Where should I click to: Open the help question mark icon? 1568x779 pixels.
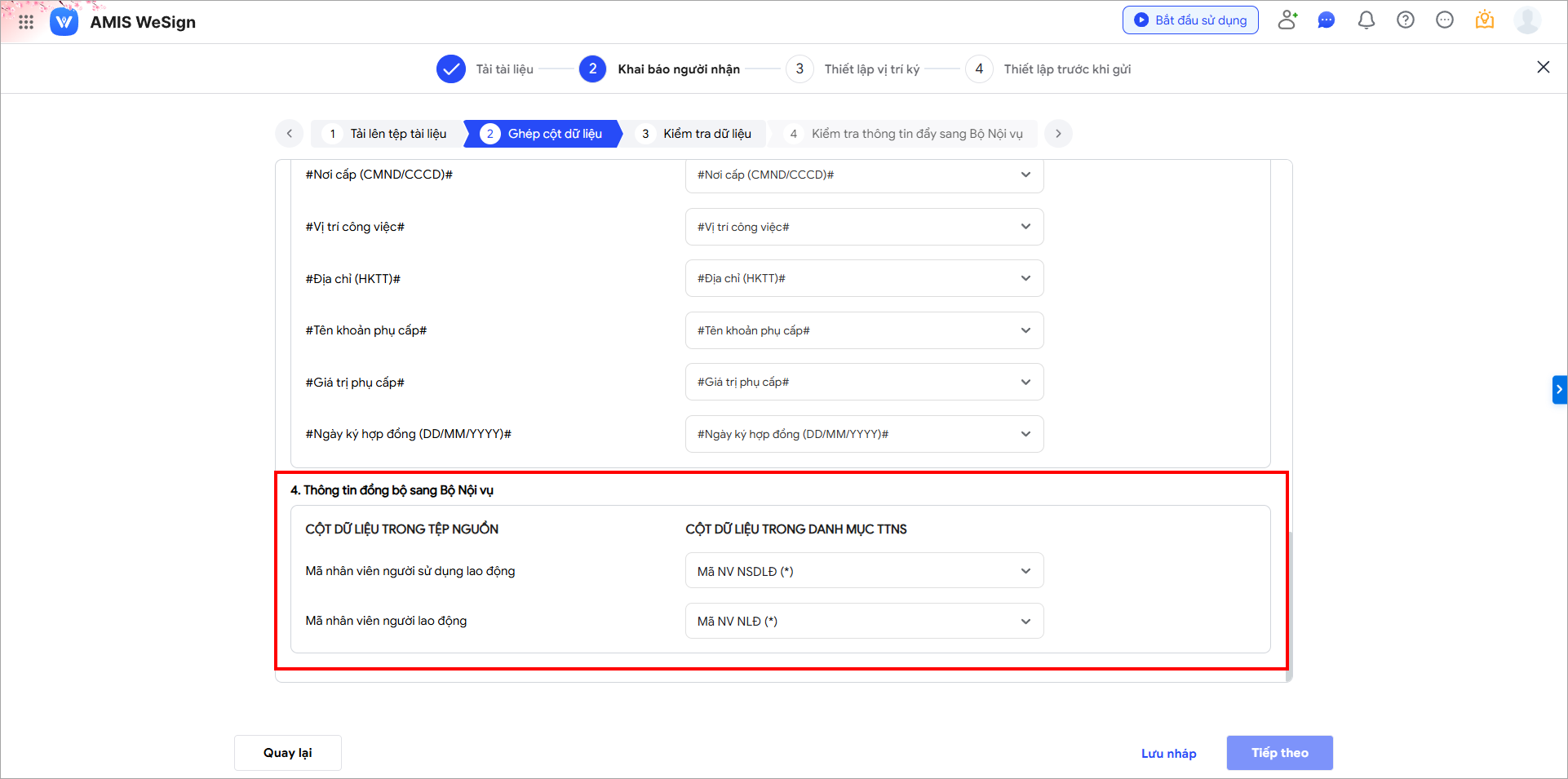click(x=1405, y=20)
